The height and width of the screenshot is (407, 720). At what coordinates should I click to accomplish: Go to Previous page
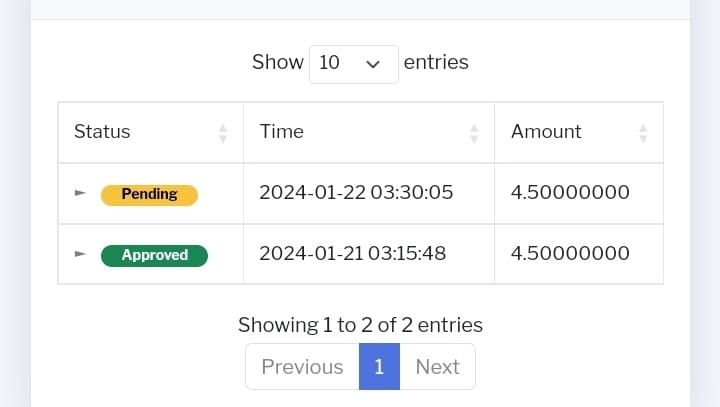coord(303,367)
